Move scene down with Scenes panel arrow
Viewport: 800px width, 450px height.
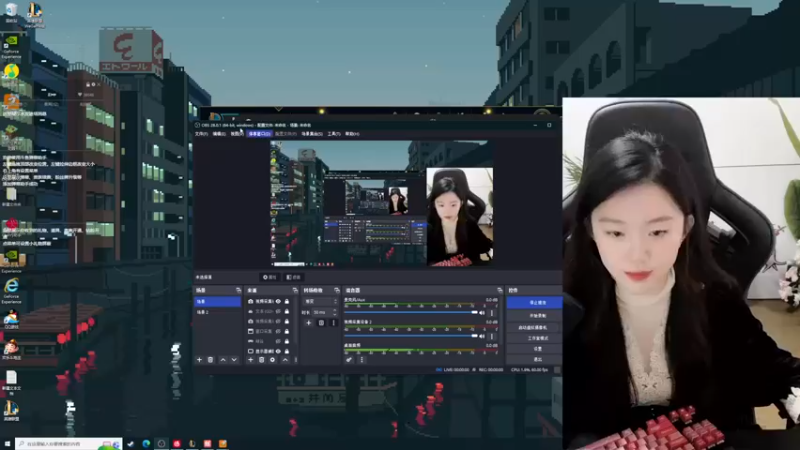(234, 360)
